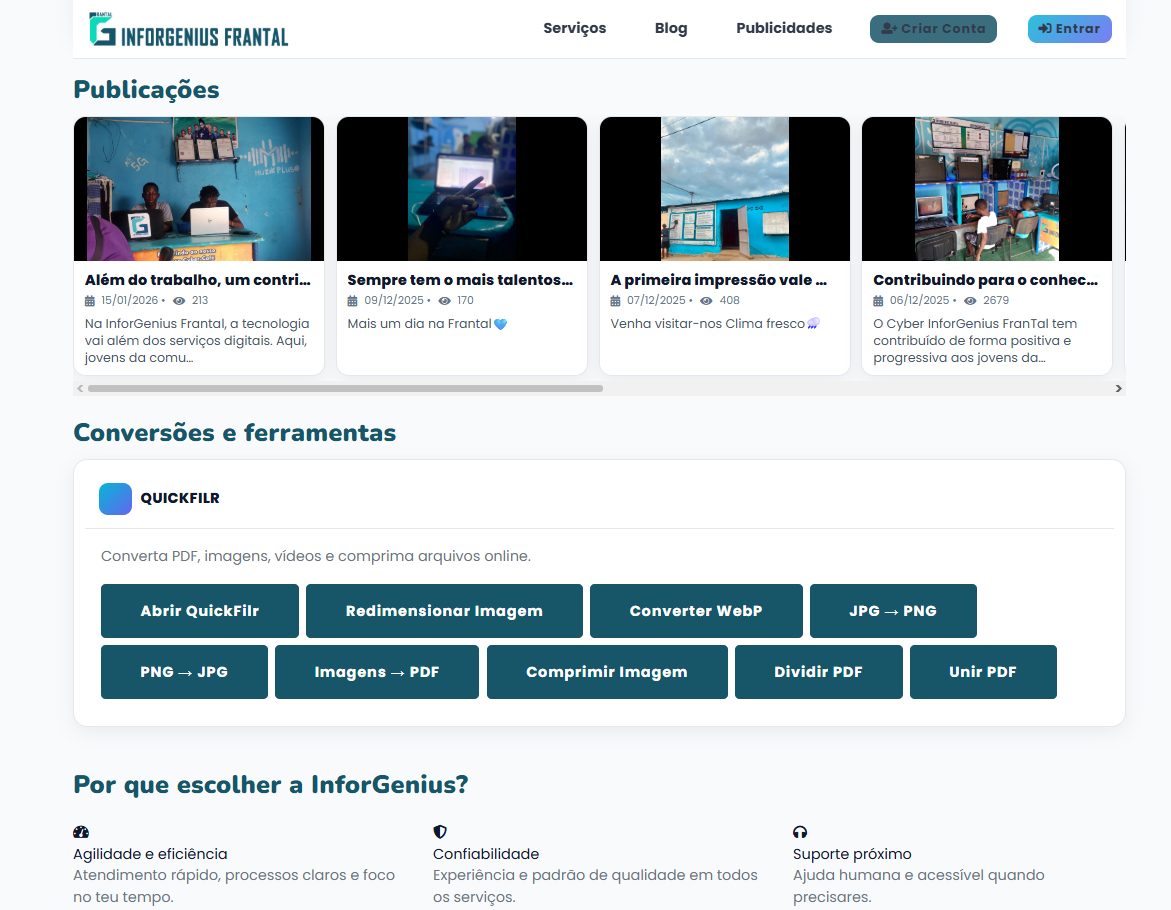Click the Por que escolher a InforGenius? heading
This screenshot has height=910, width=1171.
(x=270, y=785)
